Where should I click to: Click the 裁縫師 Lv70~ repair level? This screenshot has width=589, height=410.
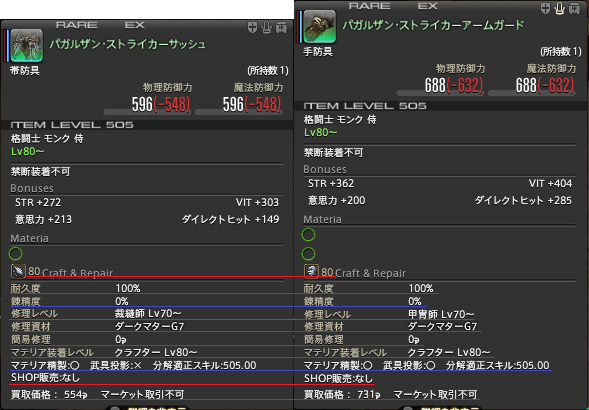[148, 313]
